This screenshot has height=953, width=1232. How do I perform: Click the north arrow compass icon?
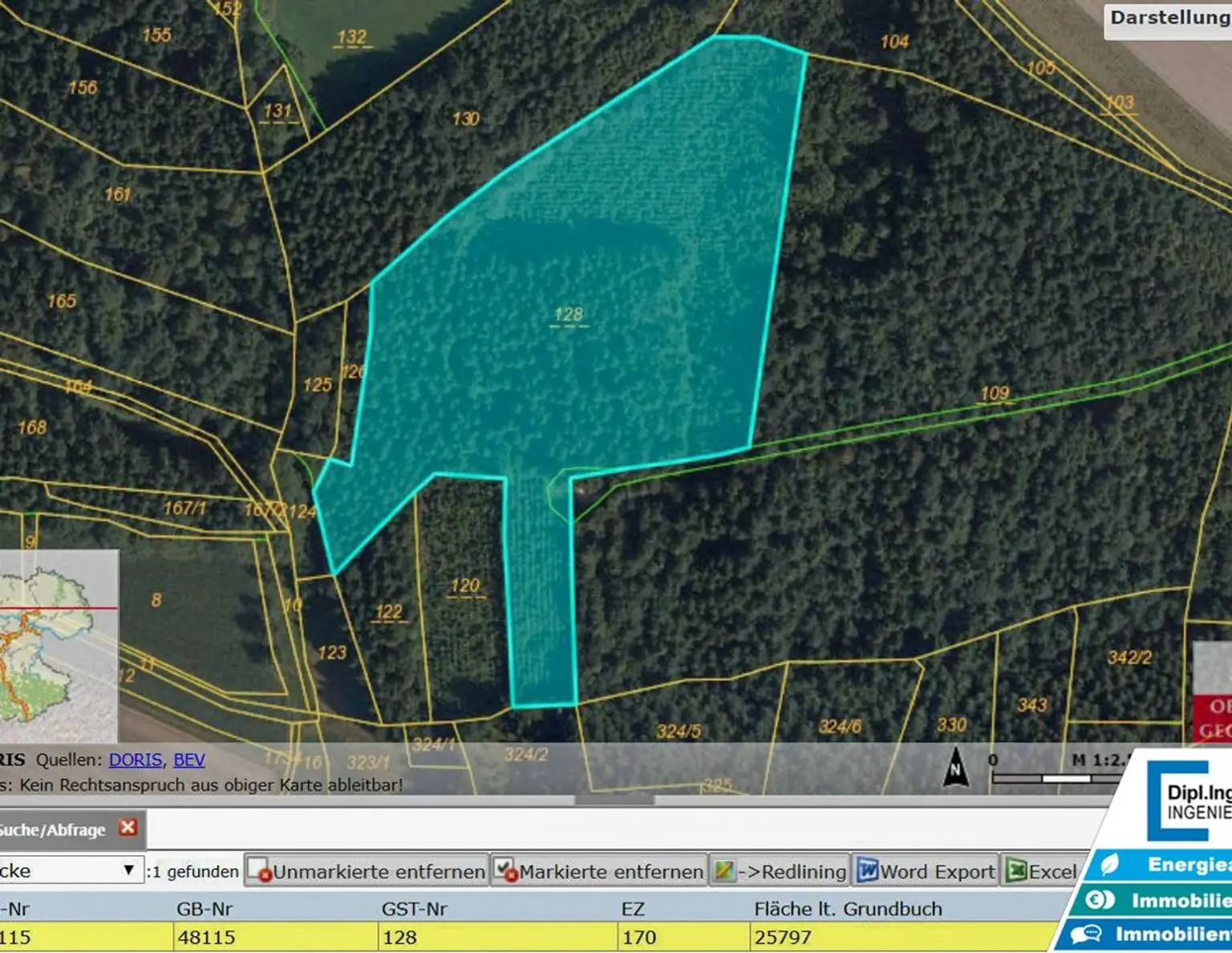[x=955, y=768]
